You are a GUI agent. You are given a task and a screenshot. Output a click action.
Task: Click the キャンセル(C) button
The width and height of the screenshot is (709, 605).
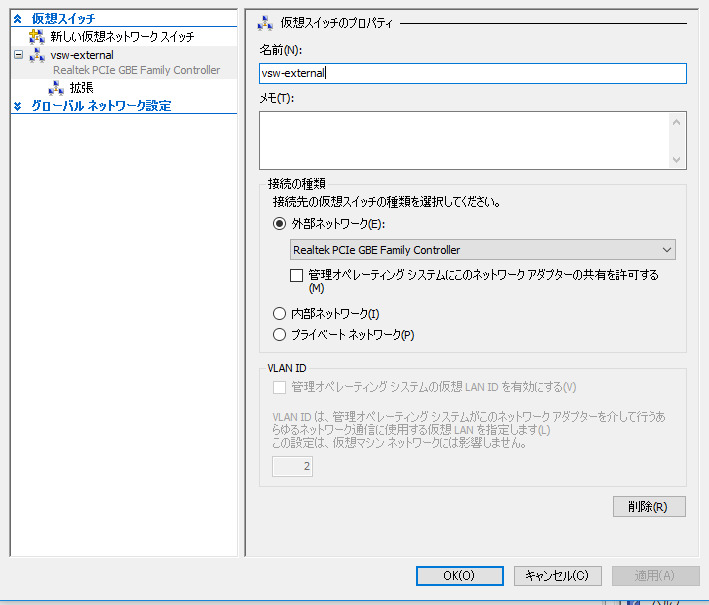click(x=557, y=576)
